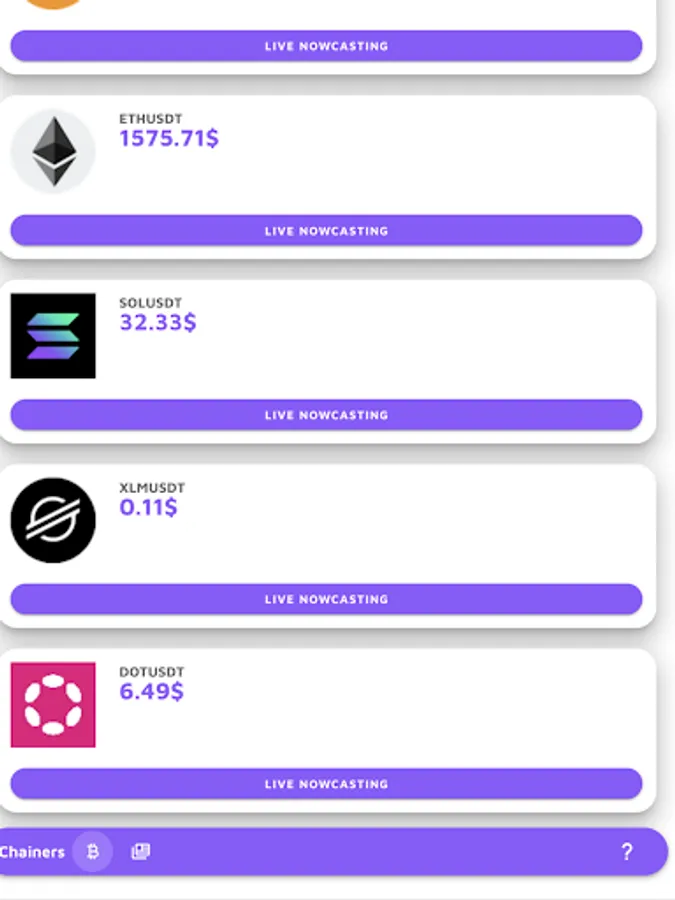The width and height of the screenshot is (675, 900).
Task: Click the Ethereum diamond logo
Action: coord(53,151)
